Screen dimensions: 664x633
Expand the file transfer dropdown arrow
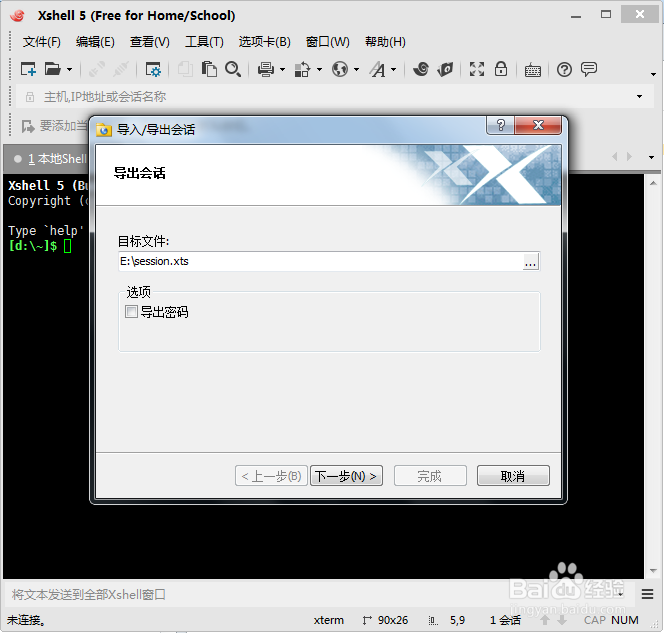point(319,69)
